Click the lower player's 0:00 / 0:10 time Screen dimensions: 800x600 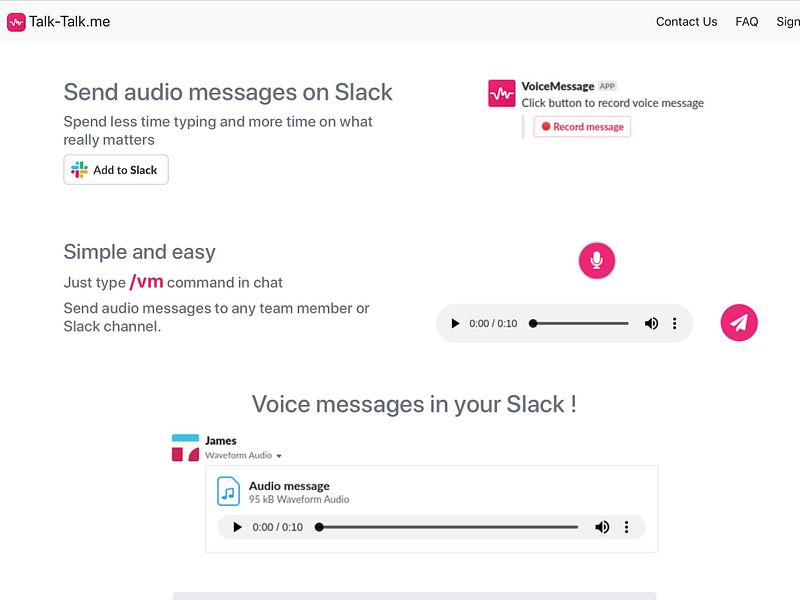pos(278,527)
